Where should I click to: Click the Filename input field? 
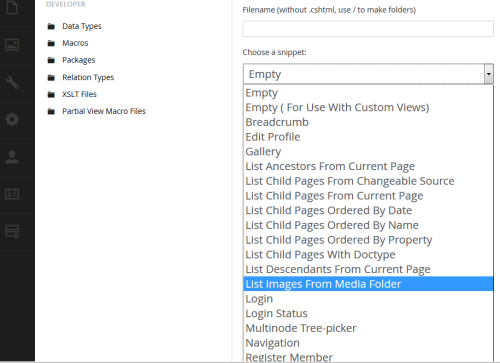(x=368, y=29)
